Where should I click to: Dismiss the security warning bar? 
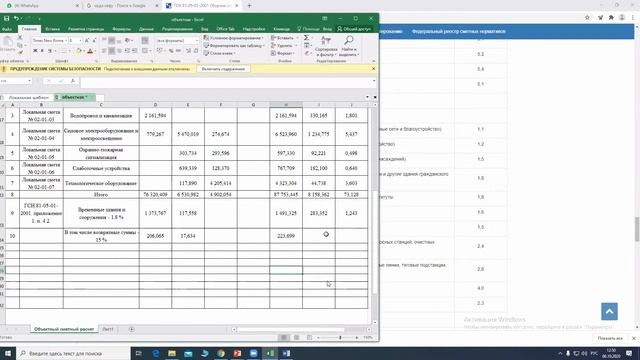373,69
